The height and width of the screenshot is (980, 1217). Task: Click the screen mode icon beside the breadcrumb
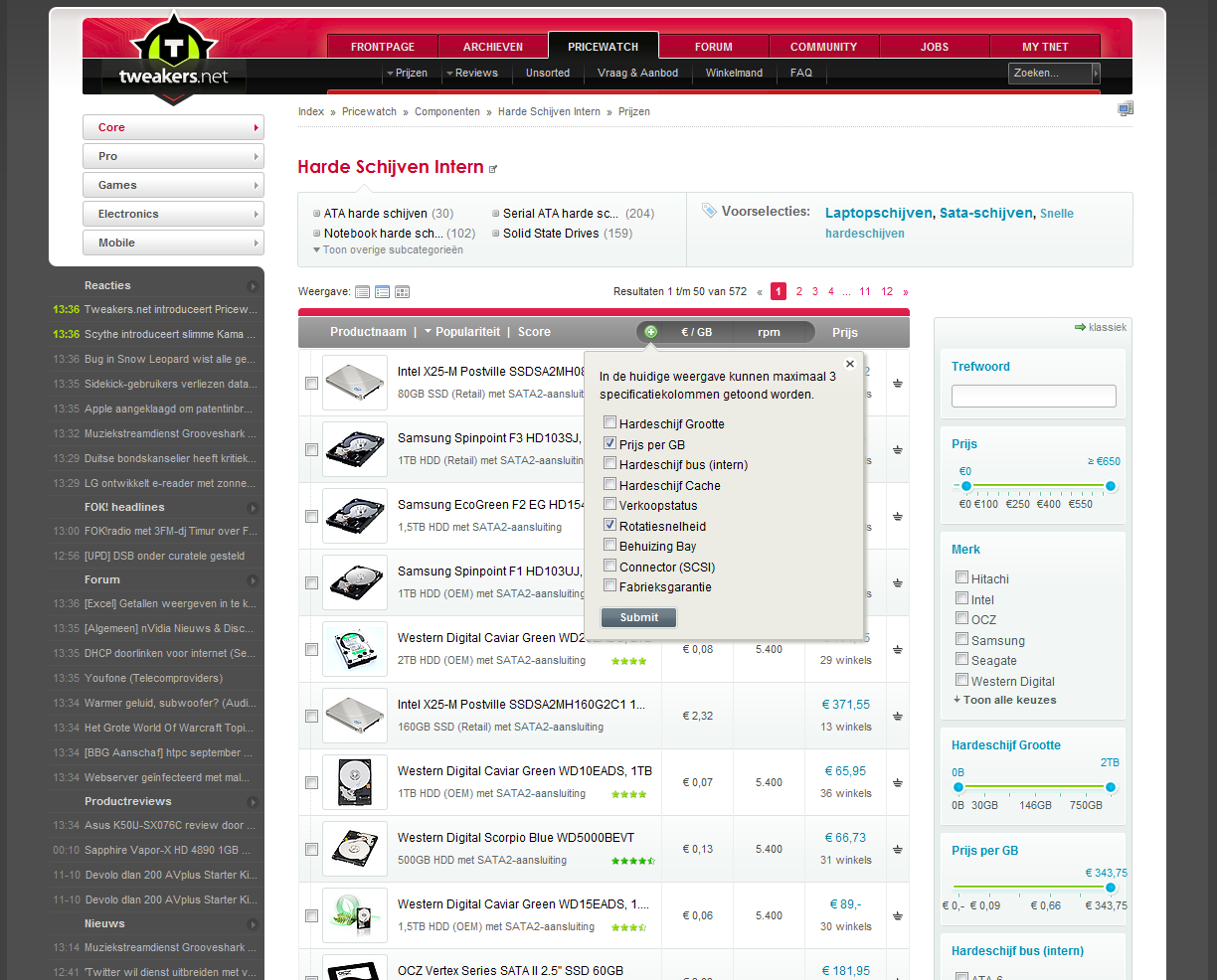(1126, 108)
